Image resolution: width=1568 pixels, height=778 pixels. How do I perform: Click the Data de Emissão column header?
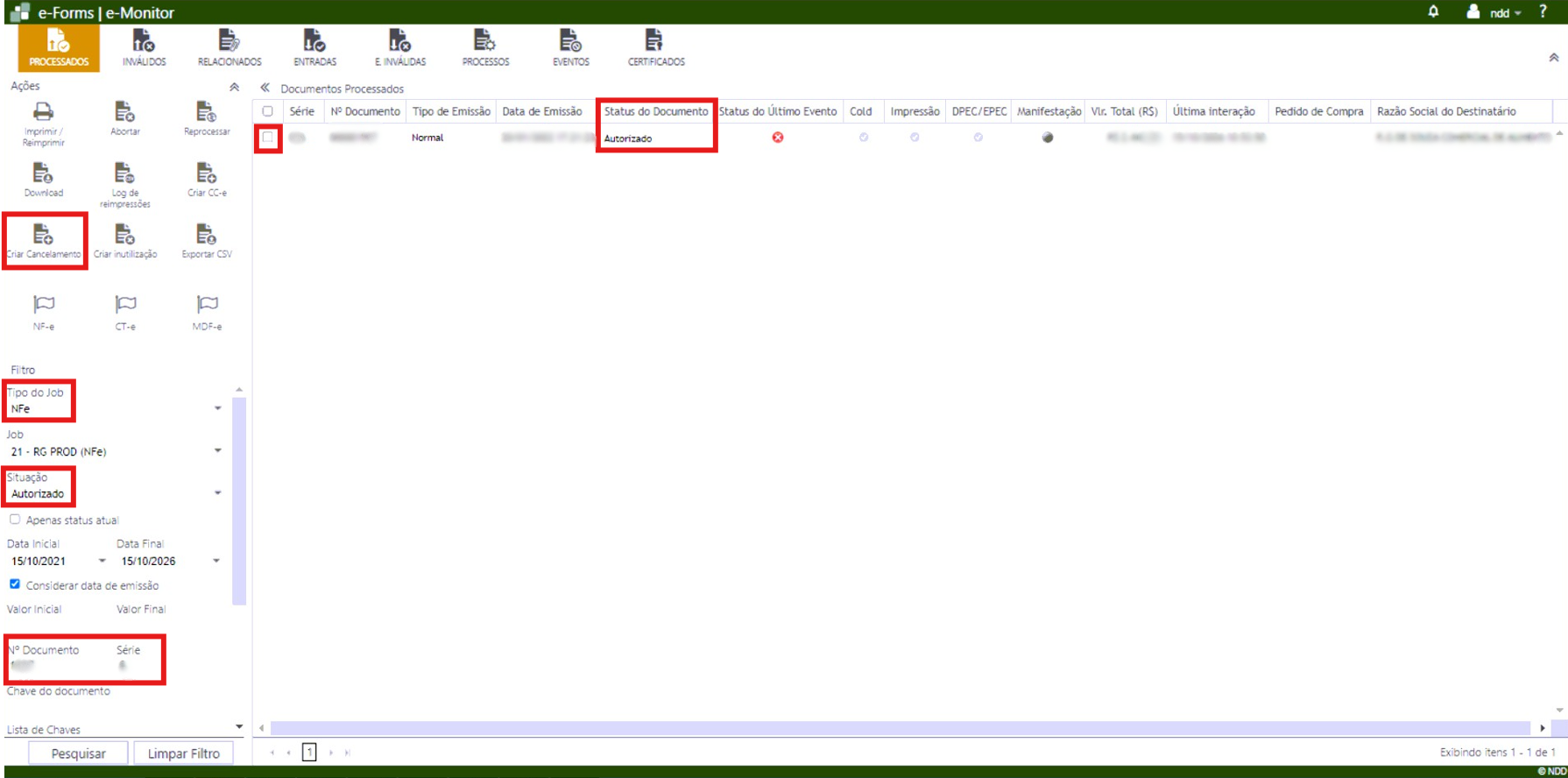(x=542, y=111)
